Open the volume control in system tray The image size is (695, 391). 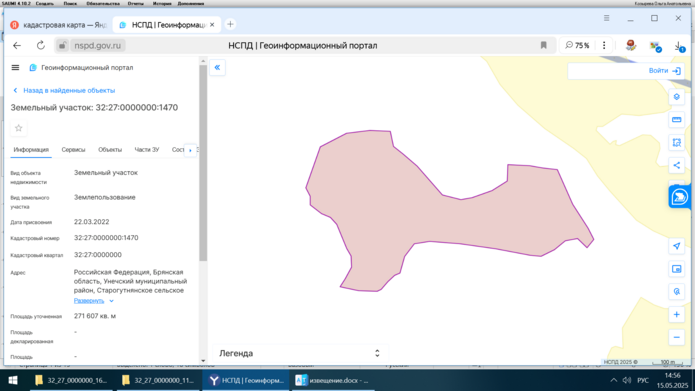point(626,380)
